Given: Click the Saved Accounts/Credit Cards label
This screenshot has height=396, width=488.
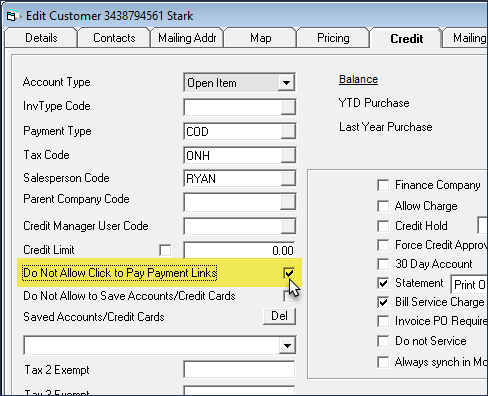Looking at the screenshot, I should click(94, 317).
